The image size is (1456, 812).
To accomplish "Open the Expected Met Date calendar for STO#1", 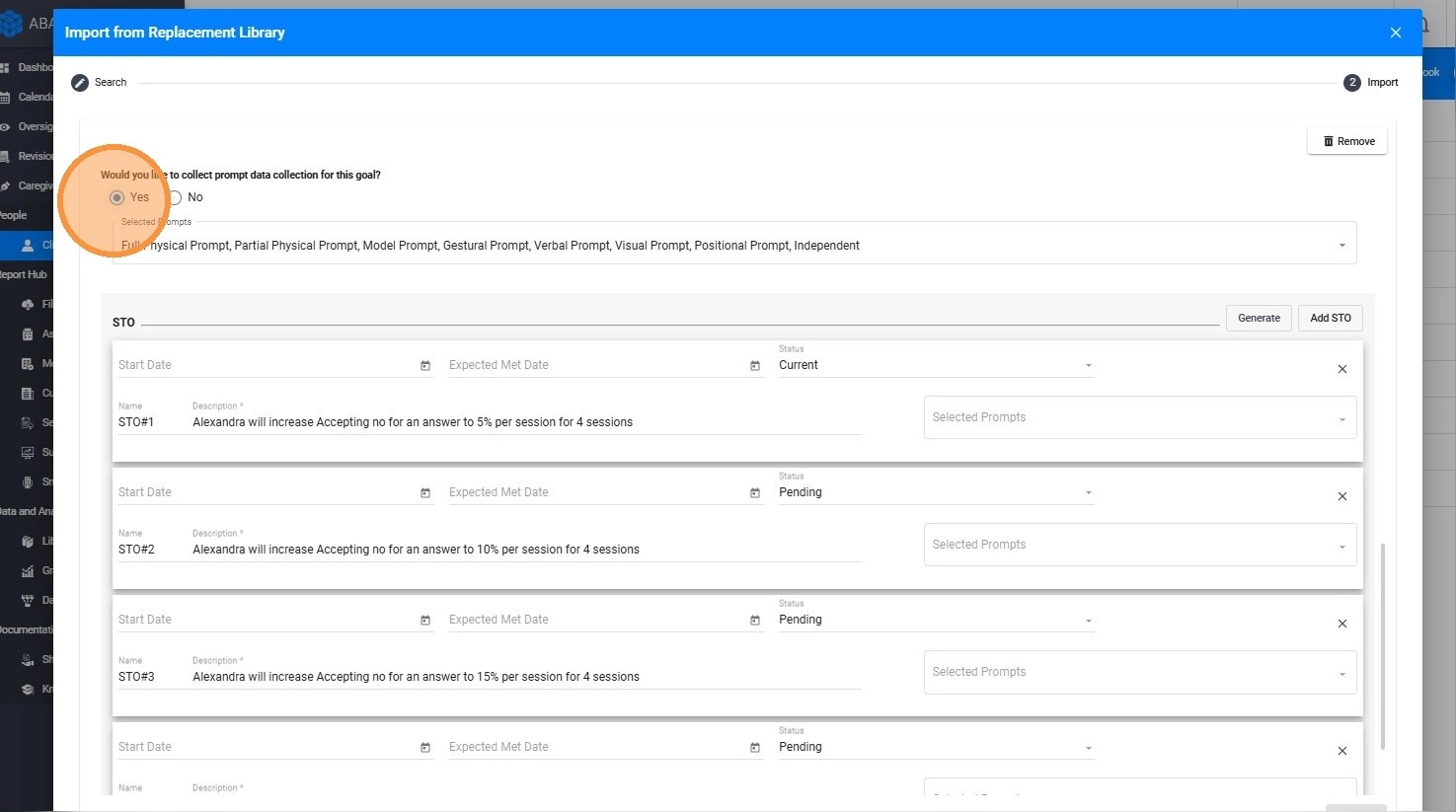I will coord(755,366).
